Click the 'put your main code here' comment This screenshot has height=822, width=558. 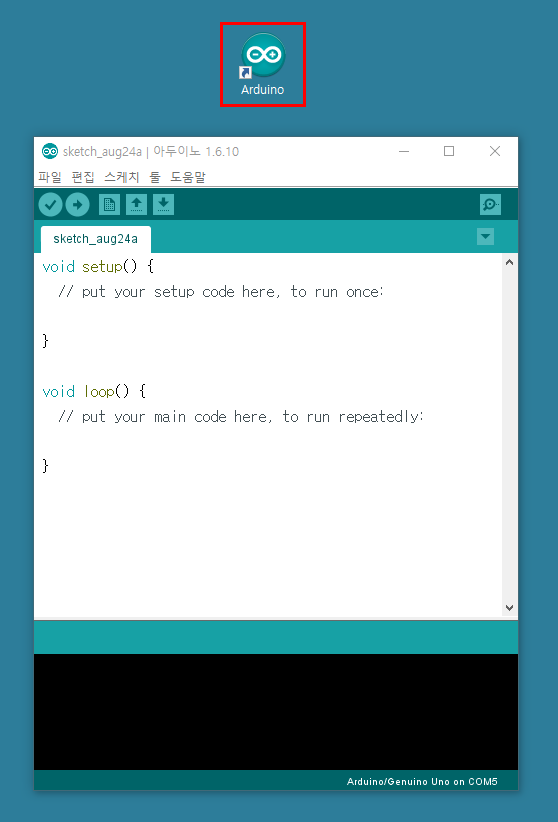241,416
